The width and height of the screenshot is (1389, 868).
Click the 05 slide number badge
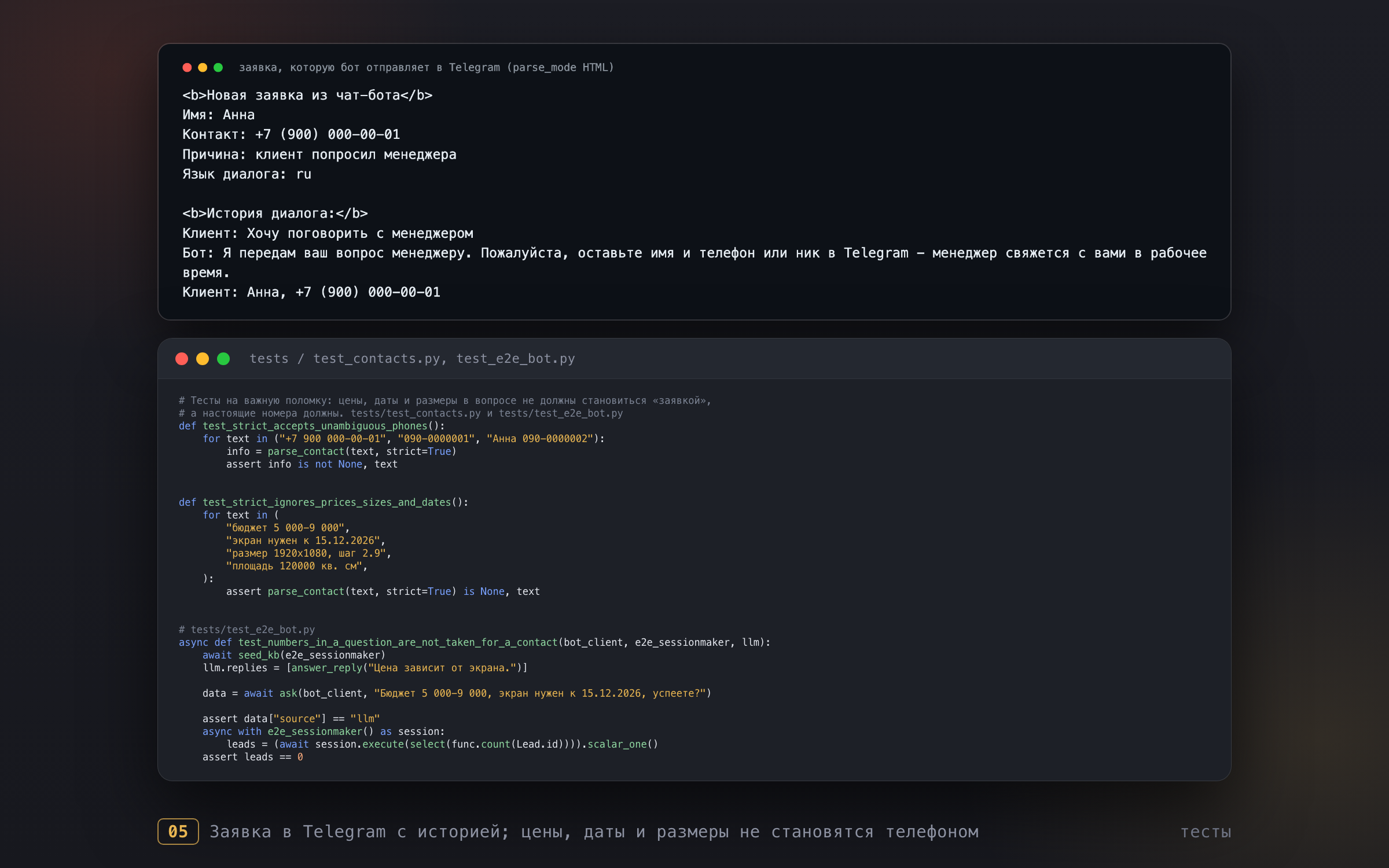pos(178,832)
